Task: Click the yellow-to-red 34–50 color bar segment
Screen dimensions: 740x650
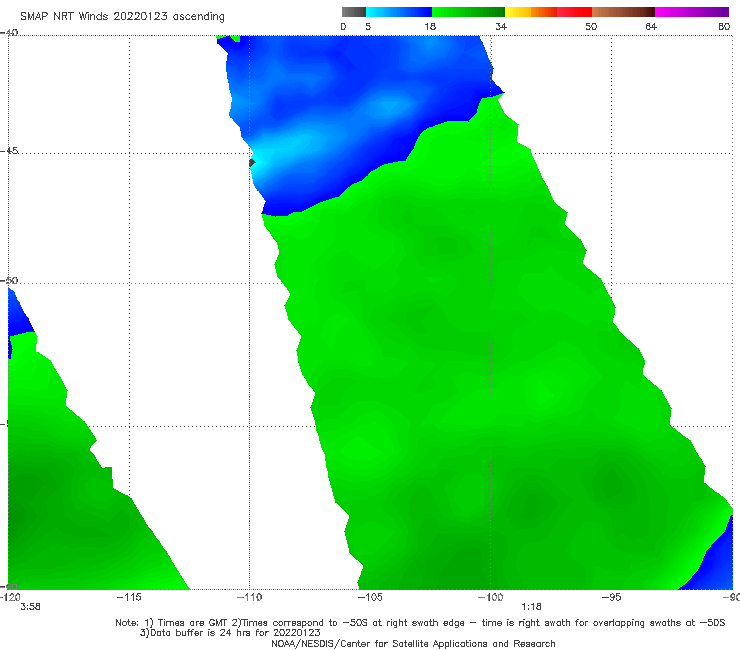Action: [548, 12]
